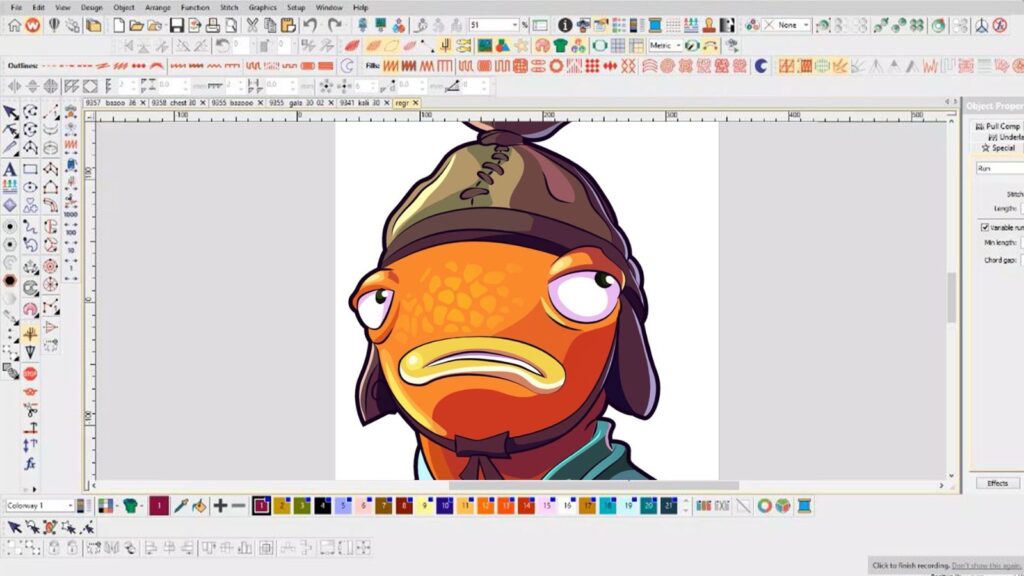Image resolution: width=1024 pixels, height=576 pixels.
Task: Toggle the Variable run checkbox
Action: (x=985, y=227)
